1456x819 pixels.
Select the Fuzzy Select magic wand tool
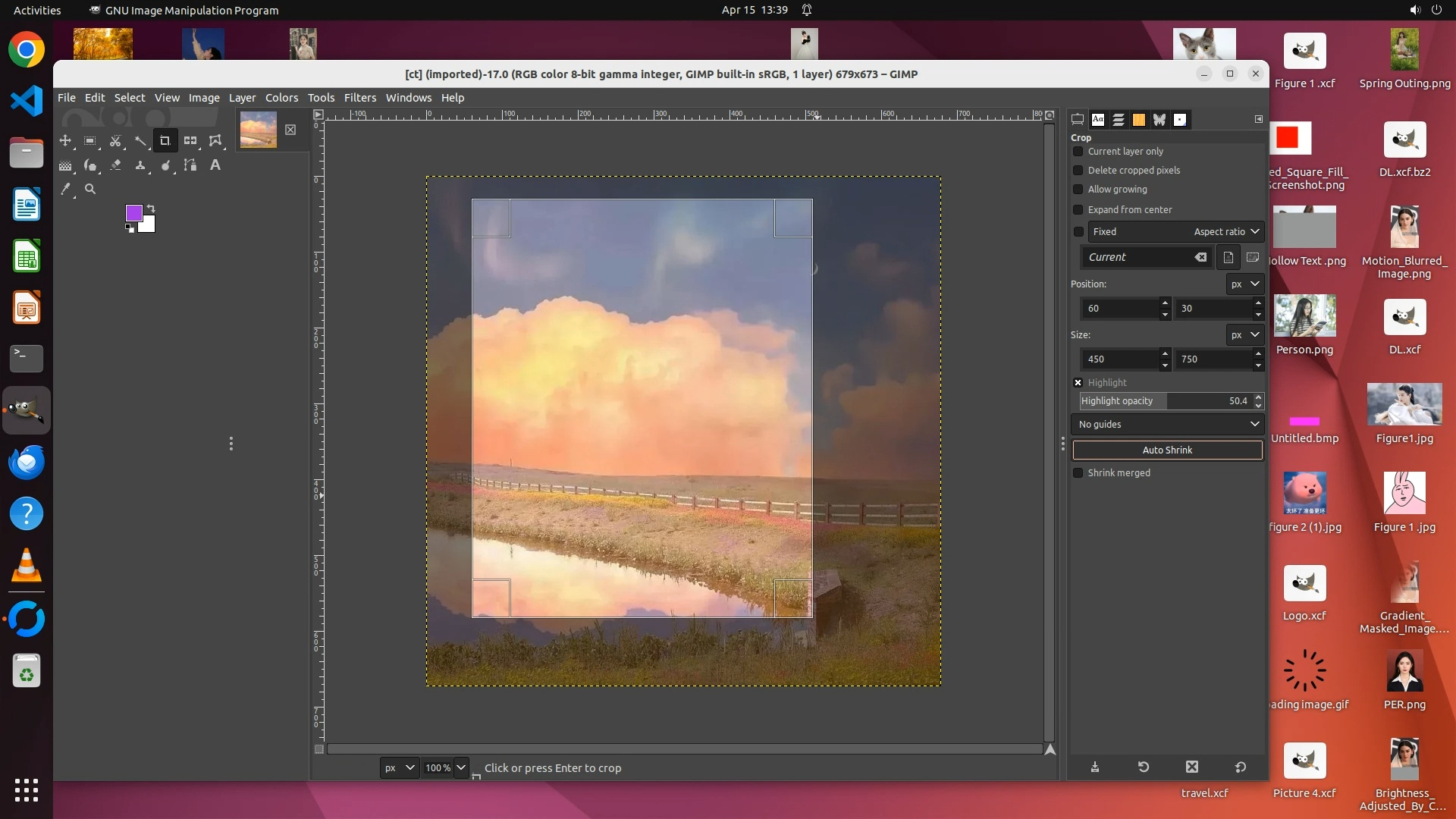tap(140, 141)
